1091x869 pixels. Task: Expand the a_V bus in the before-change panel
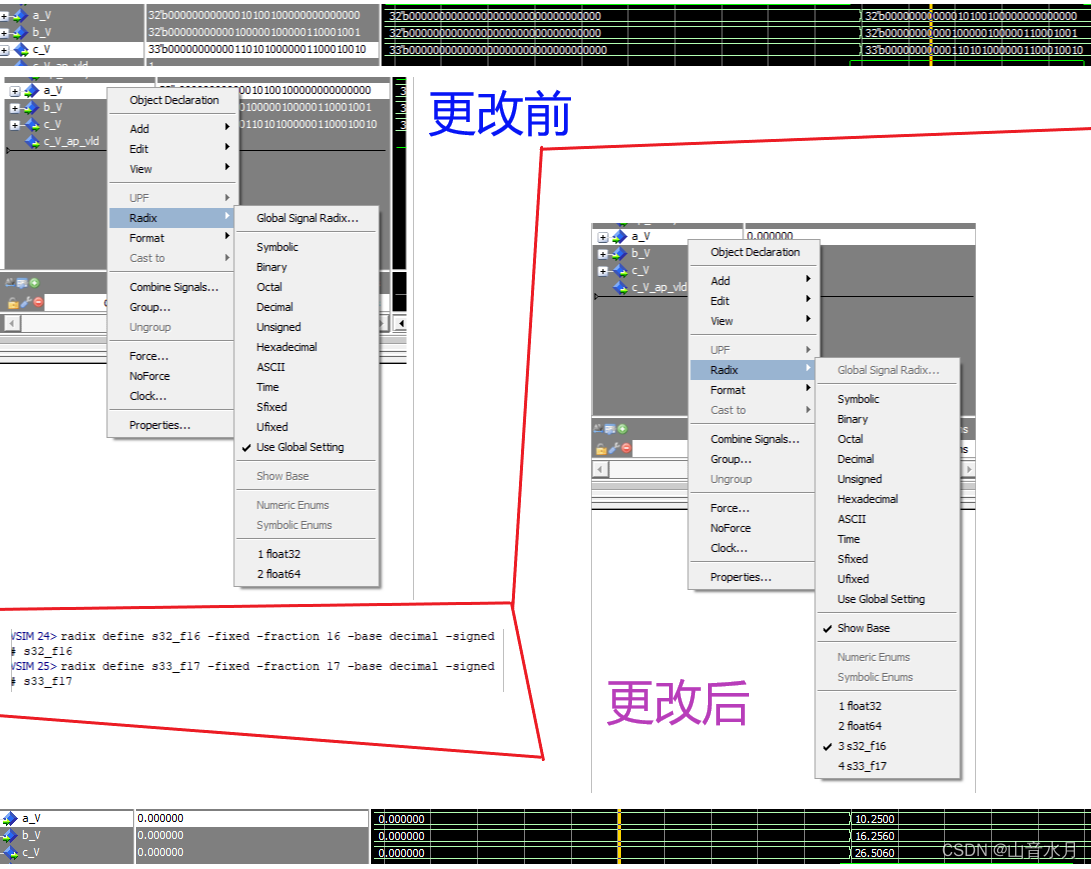point(15,91)
